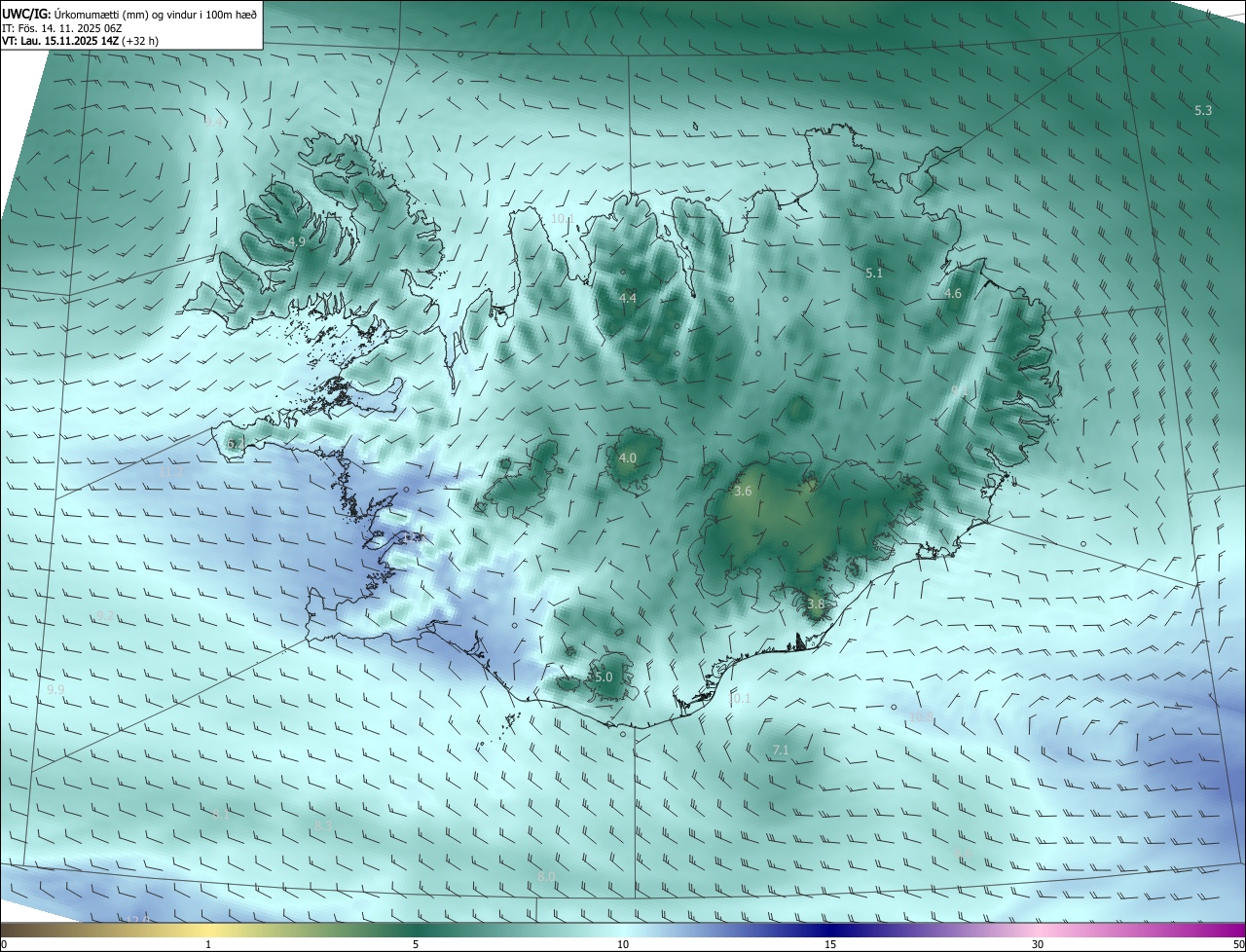Click the dark navy colorbar segment at 15
The height and width of the screenshot is (952, 1246).
830,930
